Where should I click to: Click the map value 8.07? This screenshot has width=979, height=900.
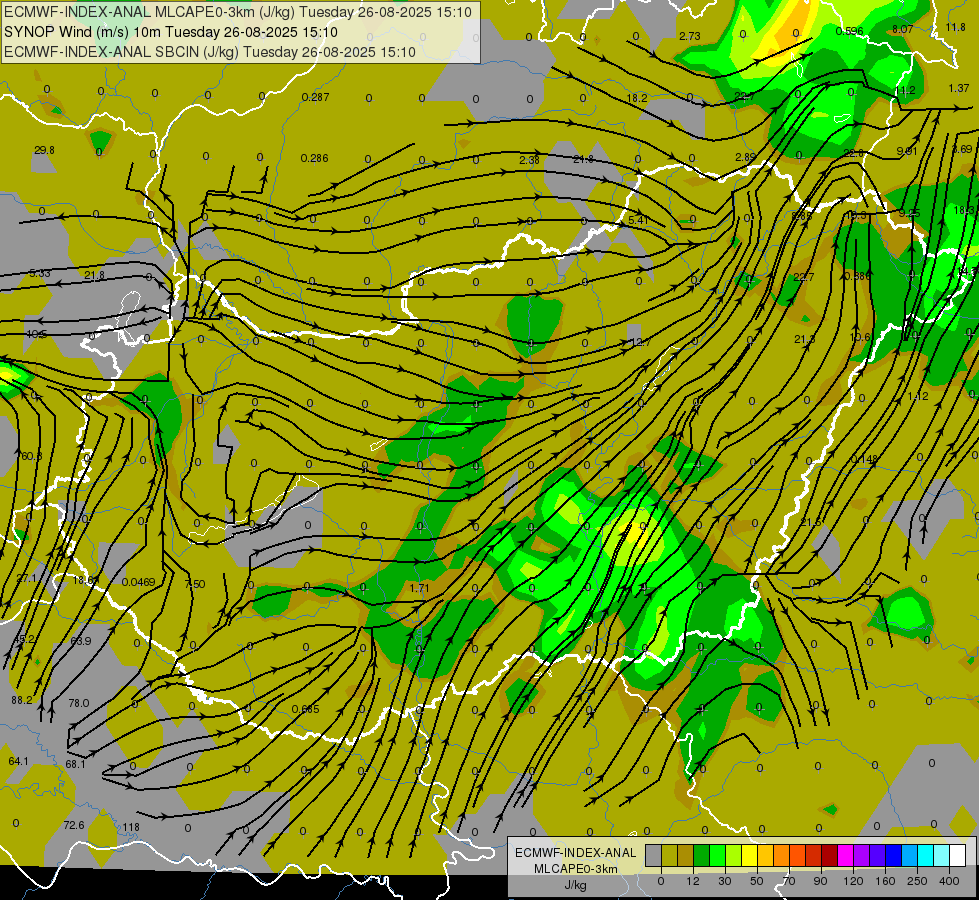[903, 29]
